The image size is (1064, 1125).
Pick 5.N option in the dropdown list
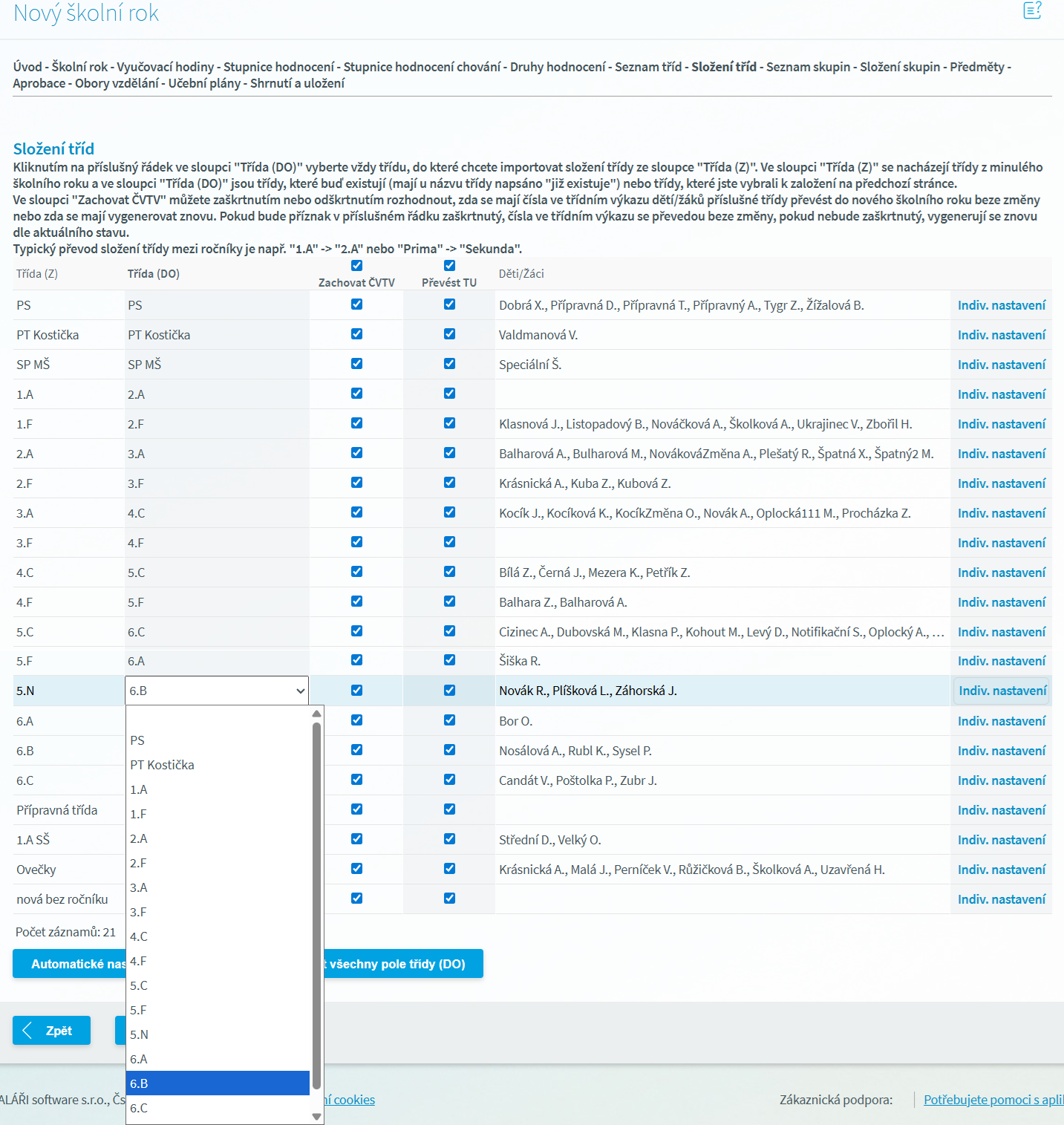point(139,1034)
